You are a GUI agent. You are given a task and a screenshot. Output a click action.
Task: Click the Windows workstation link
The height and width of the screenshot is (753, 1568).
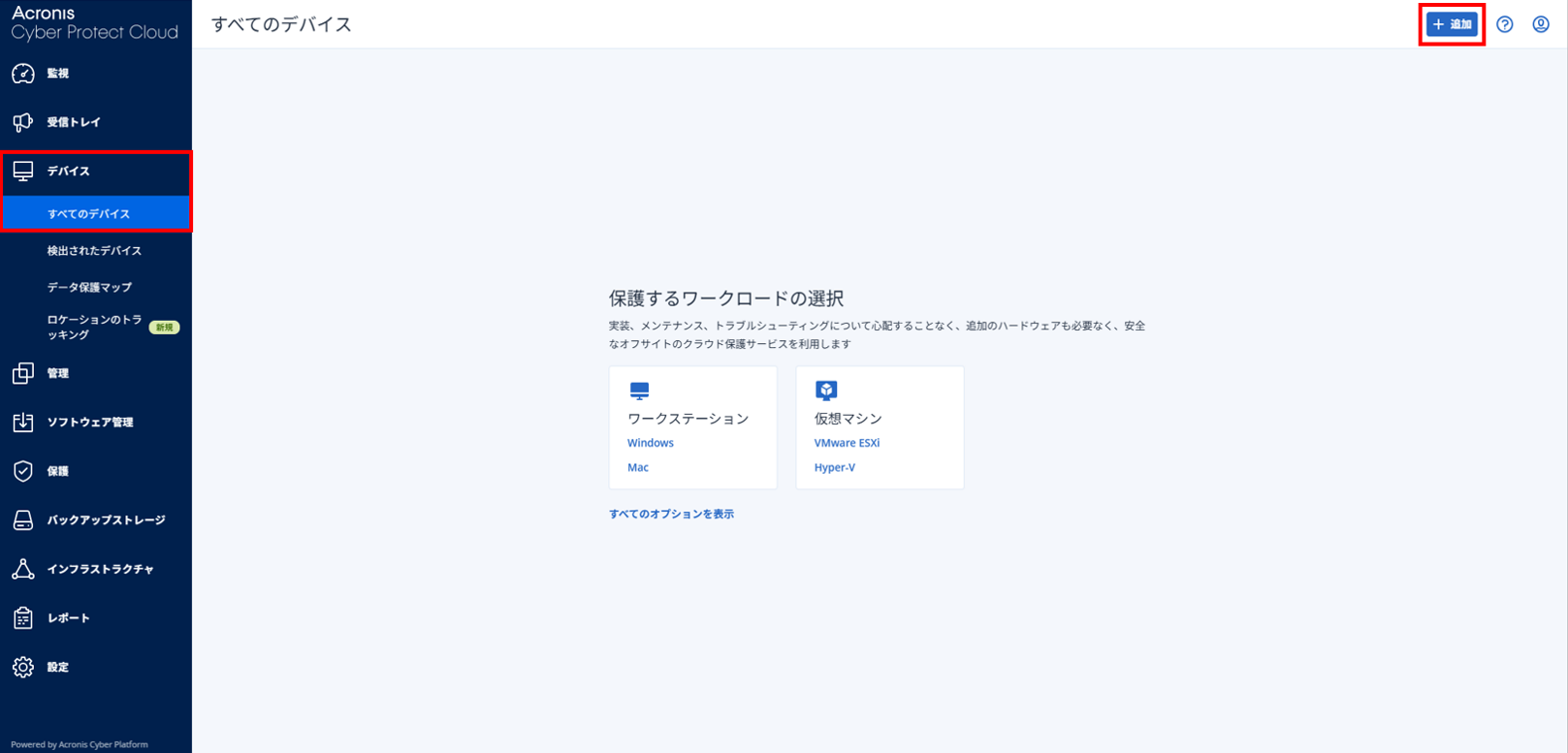pyautogui.click(x=650, y=443)
